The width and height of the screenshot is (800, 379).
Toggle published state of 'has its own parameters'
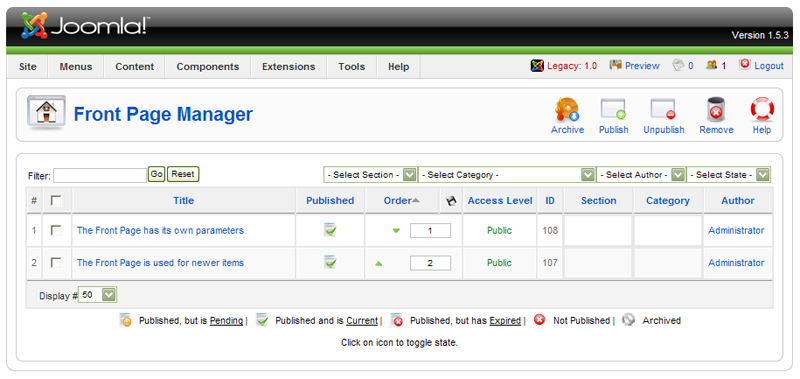pyautogui.click(x=330, y=230)
